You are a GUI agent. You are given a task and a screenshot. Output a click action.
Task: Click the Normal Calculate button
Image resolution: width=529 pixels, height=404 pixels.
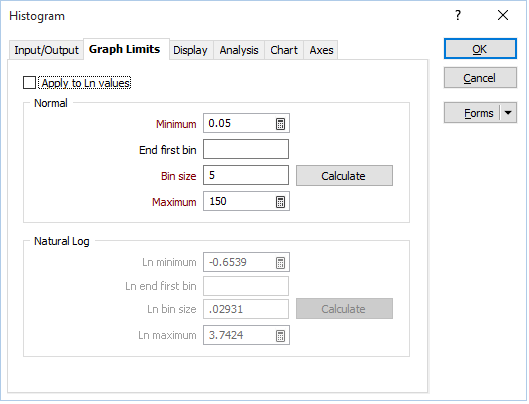(x=344, y=176)
